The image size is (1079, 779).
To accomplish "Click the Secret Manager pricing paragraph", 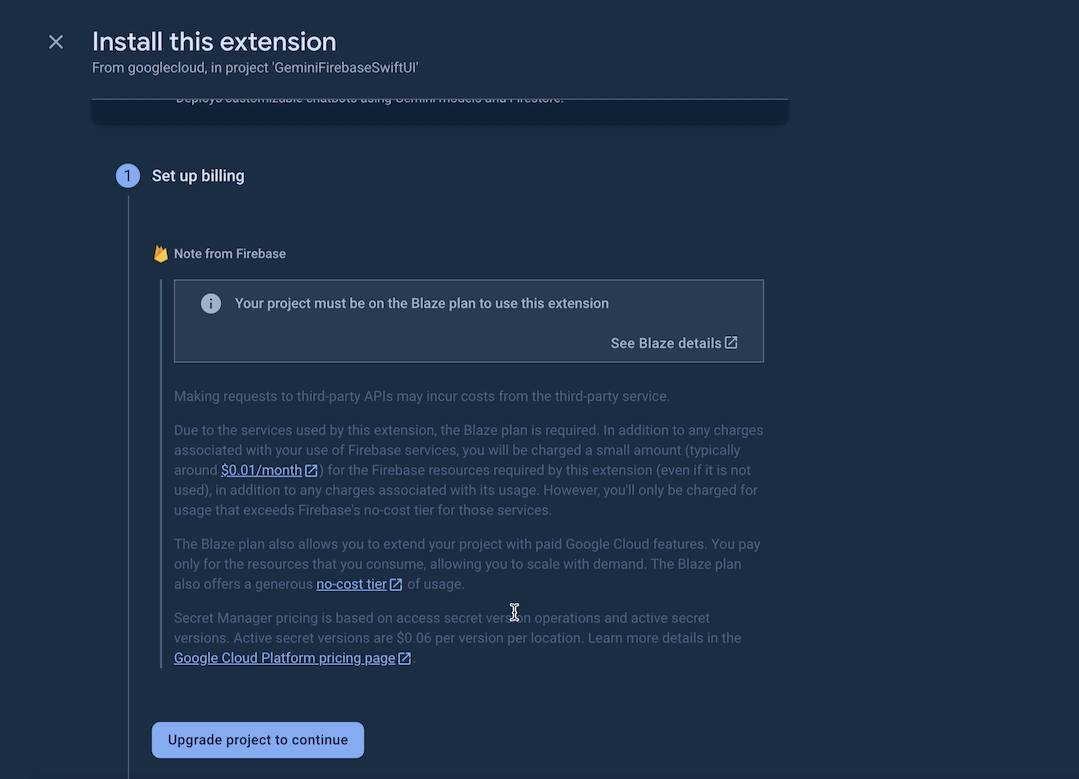I will pyautogui.click(x=440, y=628).
